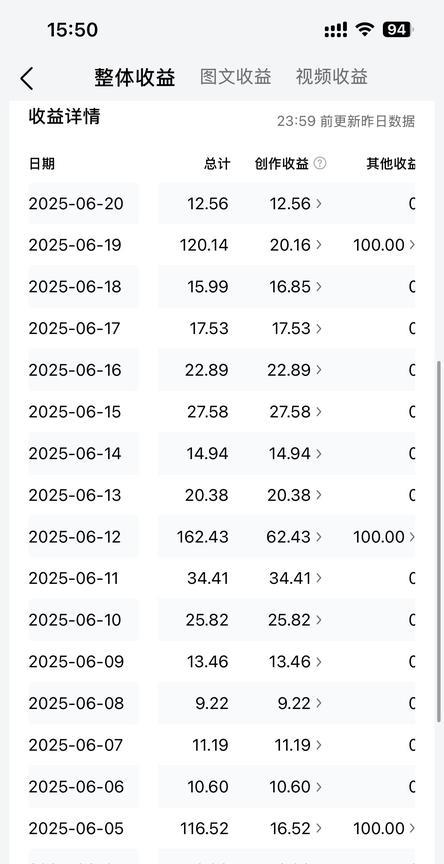Image resolution: width=444 pixels, height=864 pixels.
Task: Expand 创作收益 20.16 for 2025-06-19
Action: (296, 245)
